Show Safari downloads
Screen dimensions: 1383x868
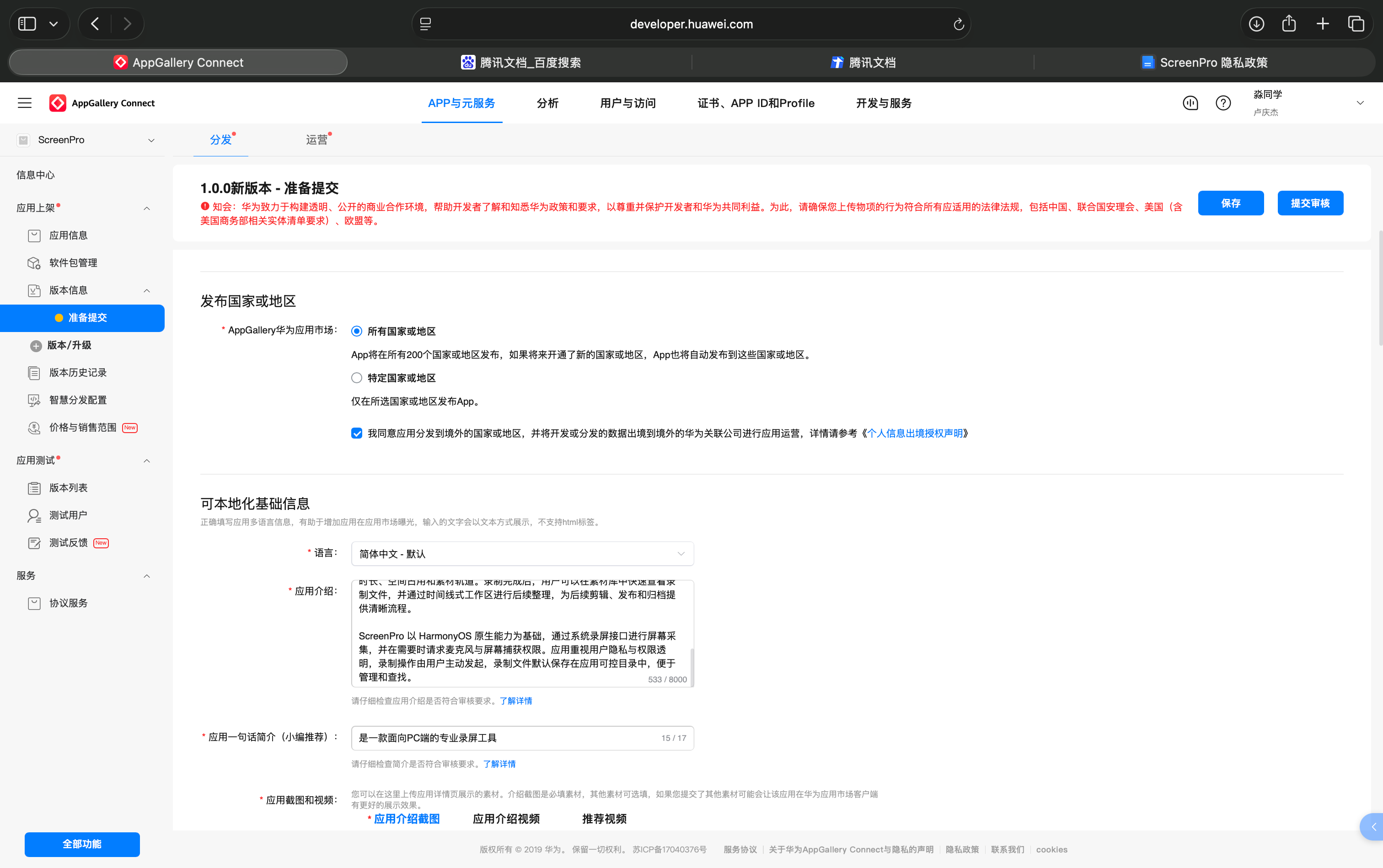click(x=1256, y=23)
